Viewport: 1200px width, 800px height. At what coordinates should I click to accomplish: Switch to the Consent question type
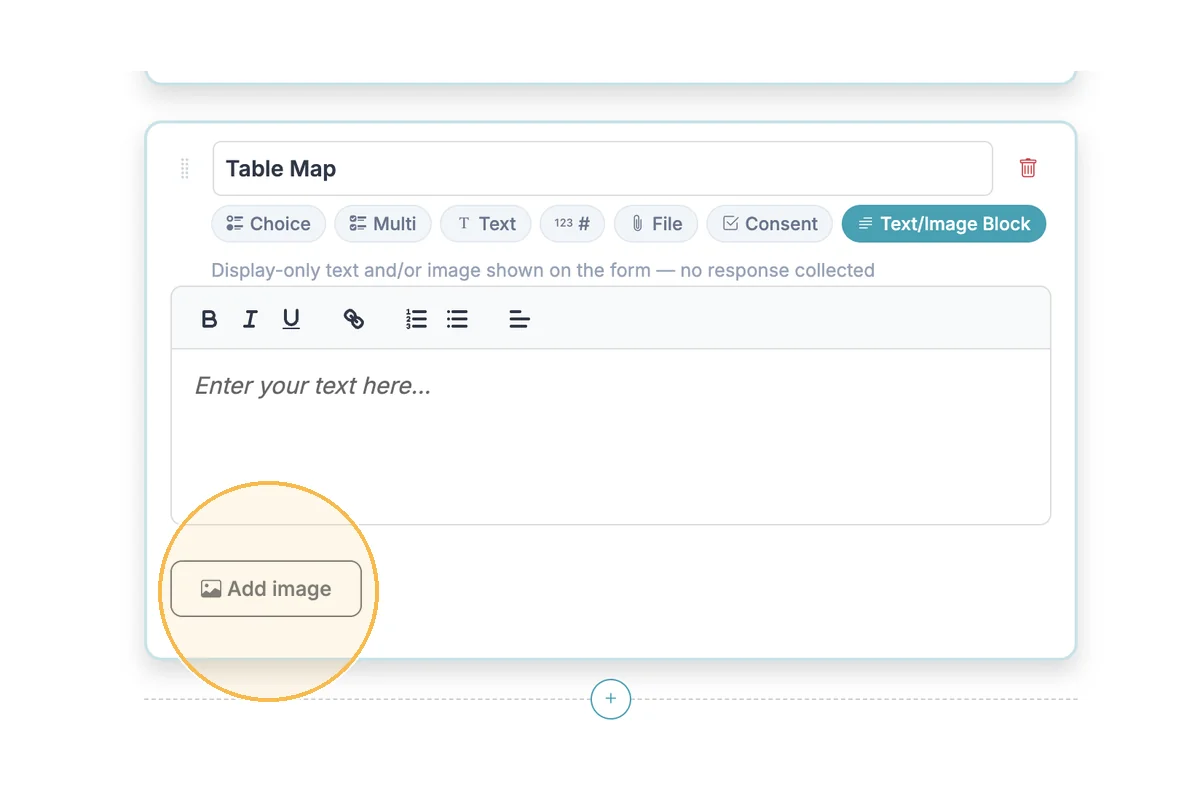(x=769, y=224)
